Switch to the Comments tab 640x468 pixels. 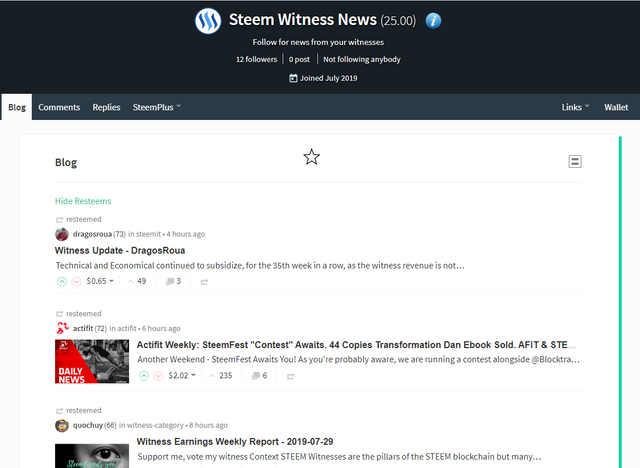click(59, 107)
